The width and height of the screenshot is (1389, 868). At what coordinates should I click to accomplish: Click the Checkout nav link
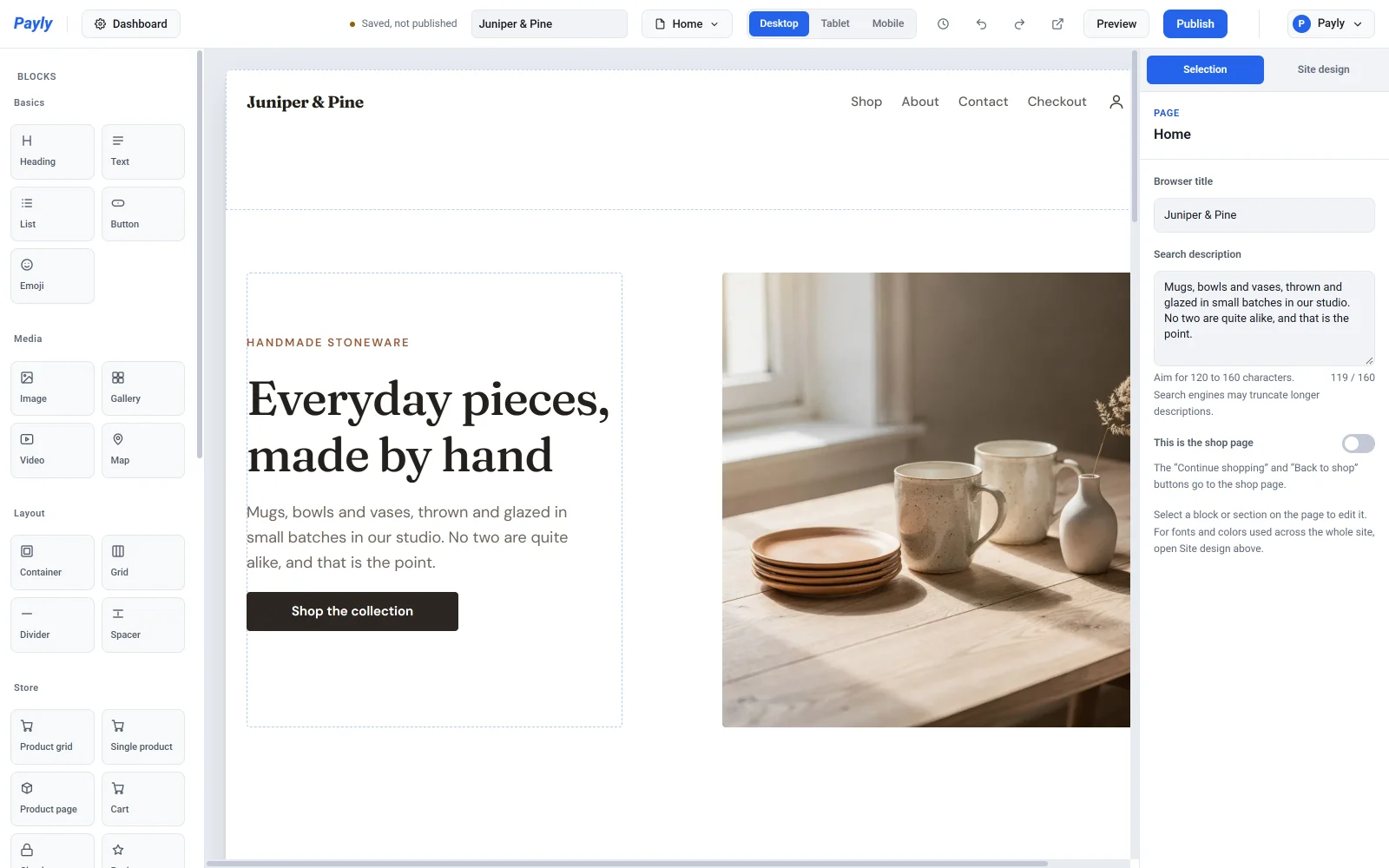tap(1057, 102)
